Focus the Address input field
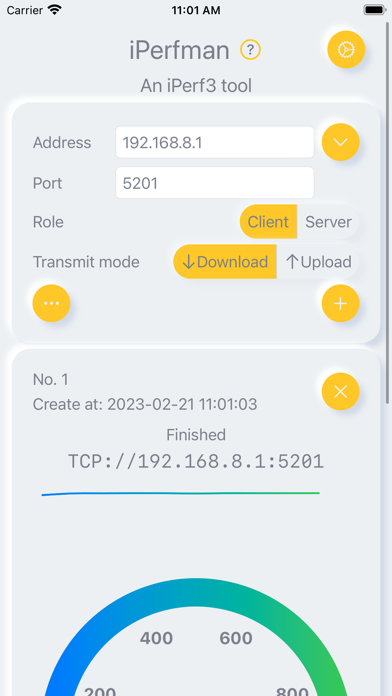This screenshot has width=392, height=696. (215, 142)
